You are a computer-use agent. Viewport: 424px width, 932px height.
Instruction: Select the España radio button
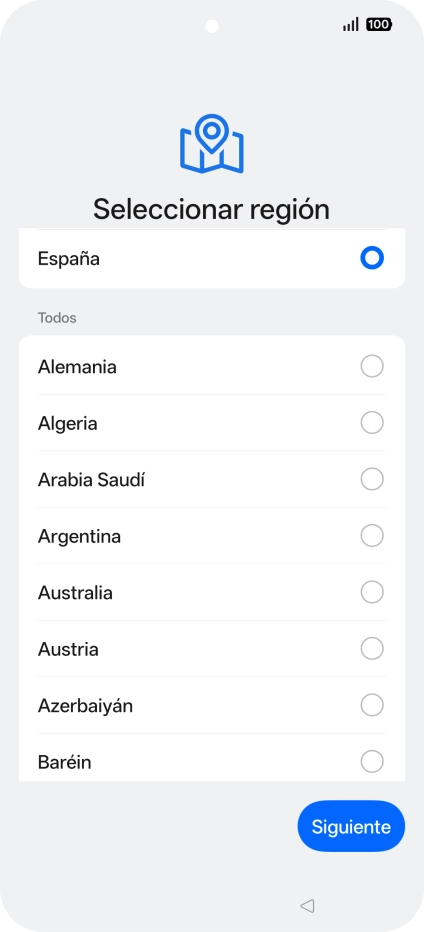tap(372, 259)
